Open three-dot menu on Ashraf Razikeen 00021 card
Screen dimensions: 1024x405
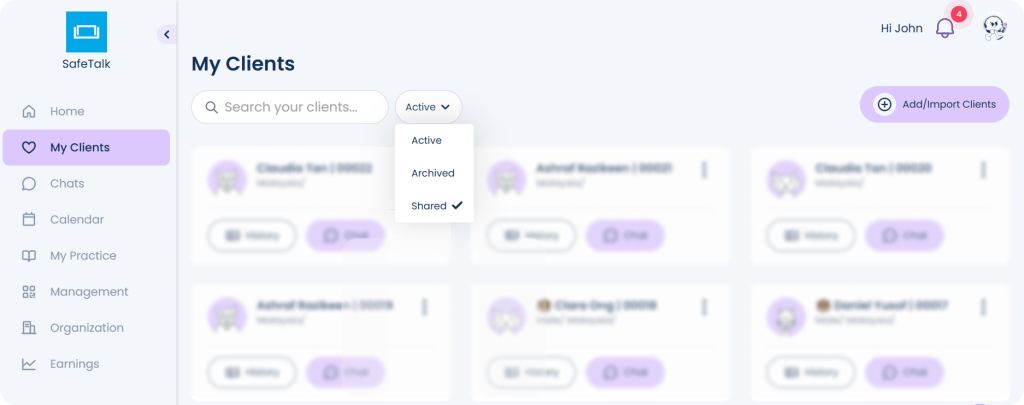(x=704, y=170)
